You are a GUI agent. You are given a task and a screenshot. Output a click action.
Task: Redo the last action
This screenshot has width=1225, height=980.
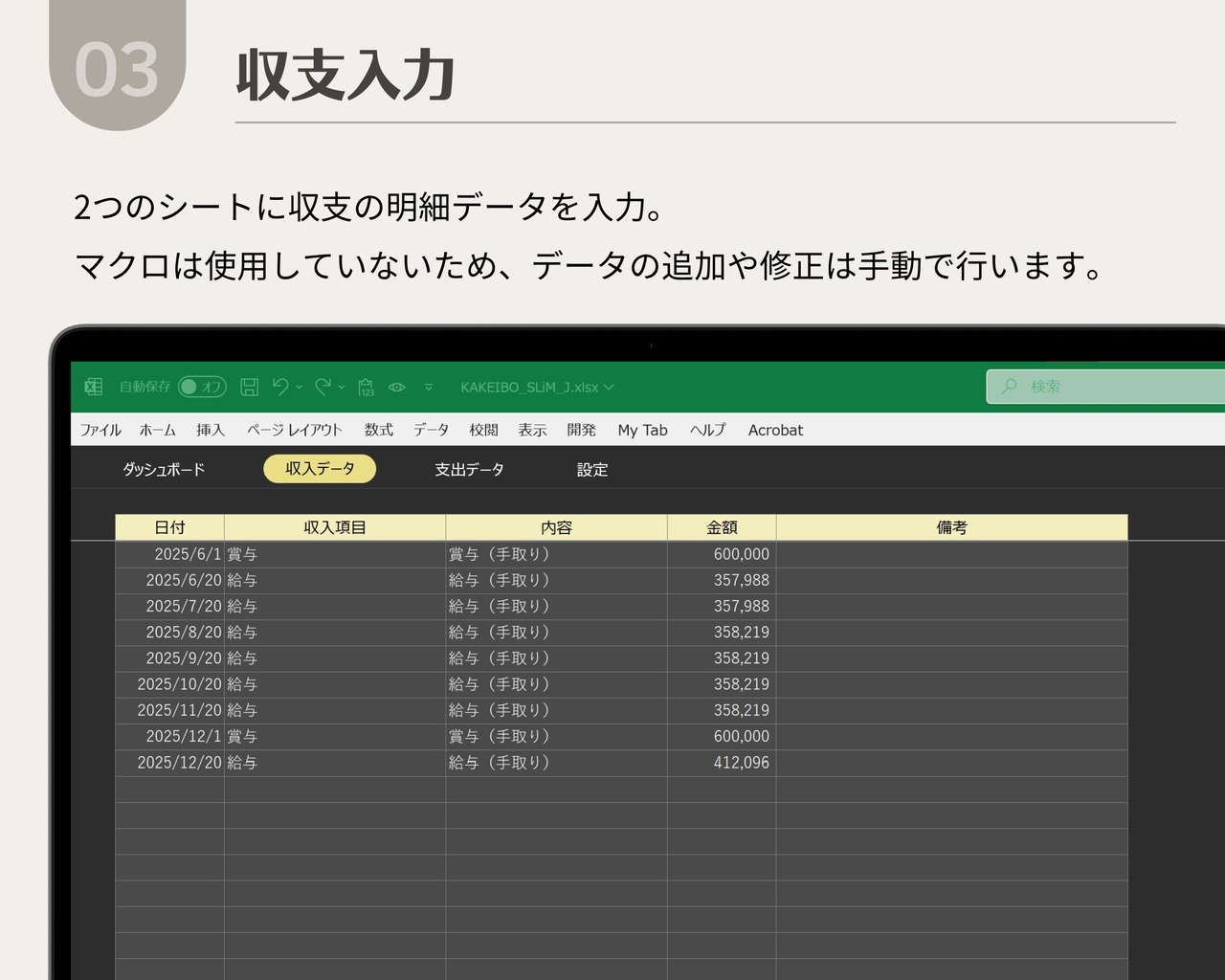(x=323, y=387)
